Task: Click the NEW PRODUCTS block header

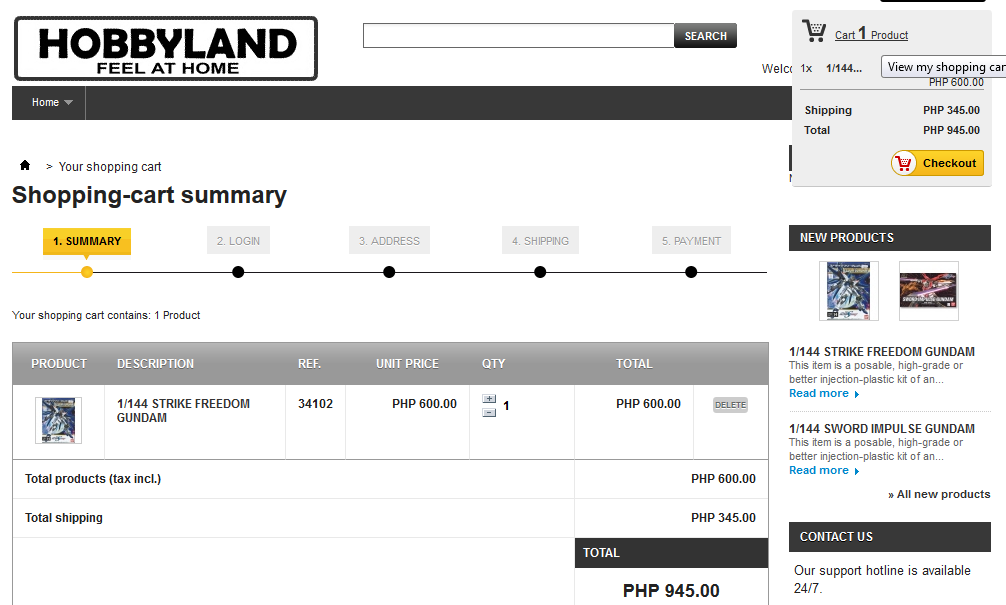Action: 889,238
